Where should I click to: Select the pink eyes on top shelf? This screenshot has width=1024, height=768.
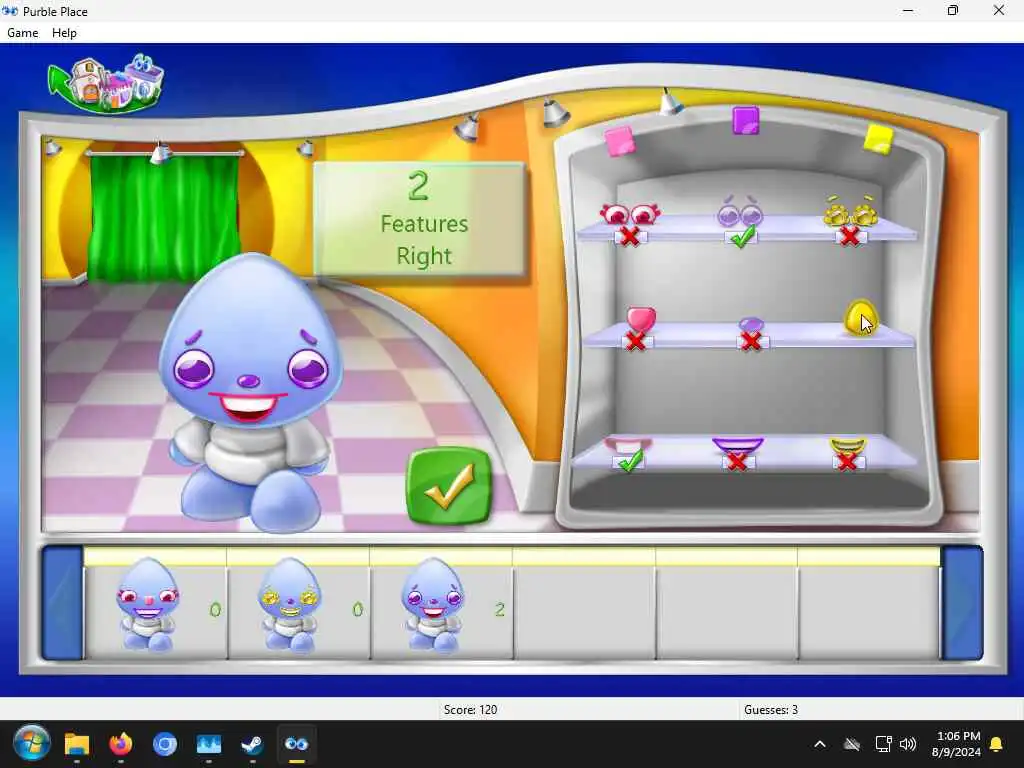(x=630, y=214)
